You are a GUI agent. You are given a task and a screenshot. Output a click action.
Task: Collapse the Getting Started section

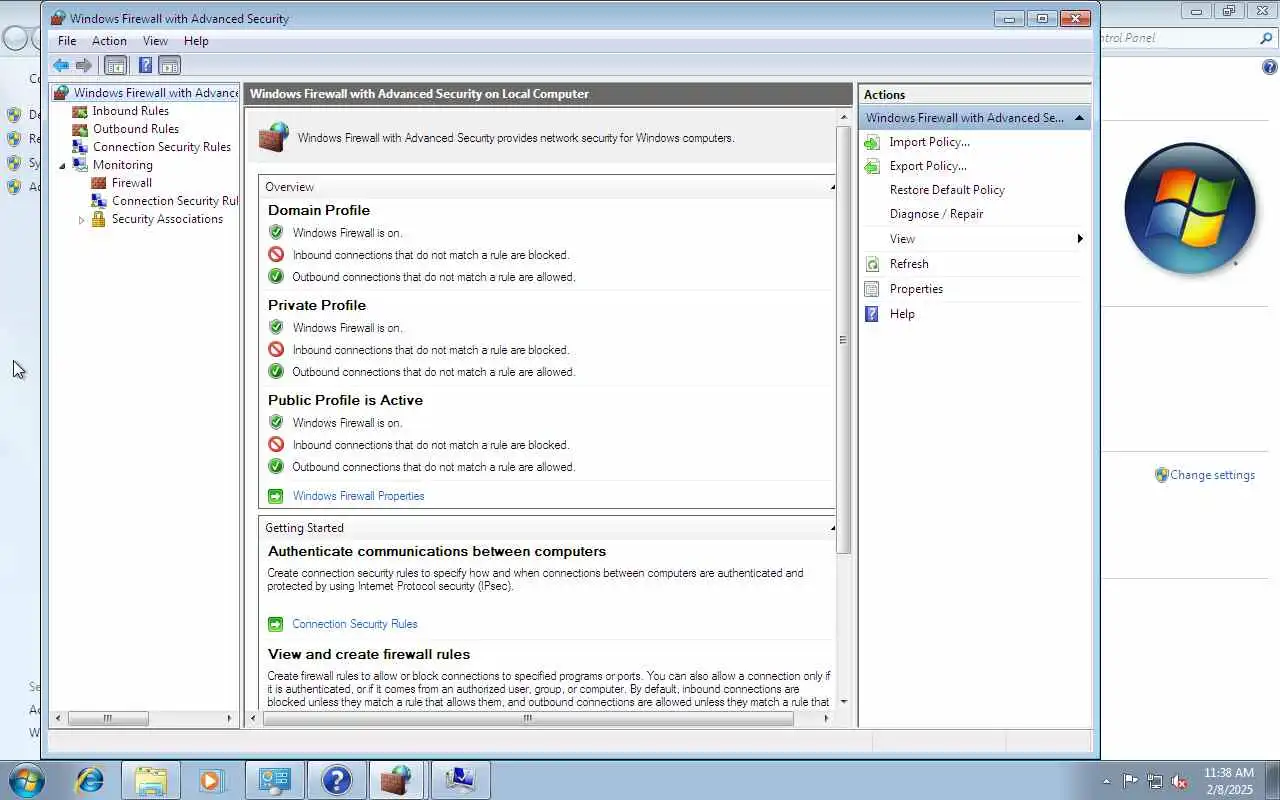point(832,528)
